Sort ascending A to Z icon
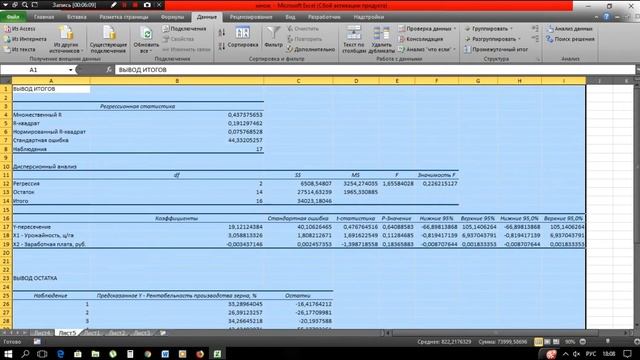The width and height of the screenshot is (640, 360). click(x=222, y=33)
